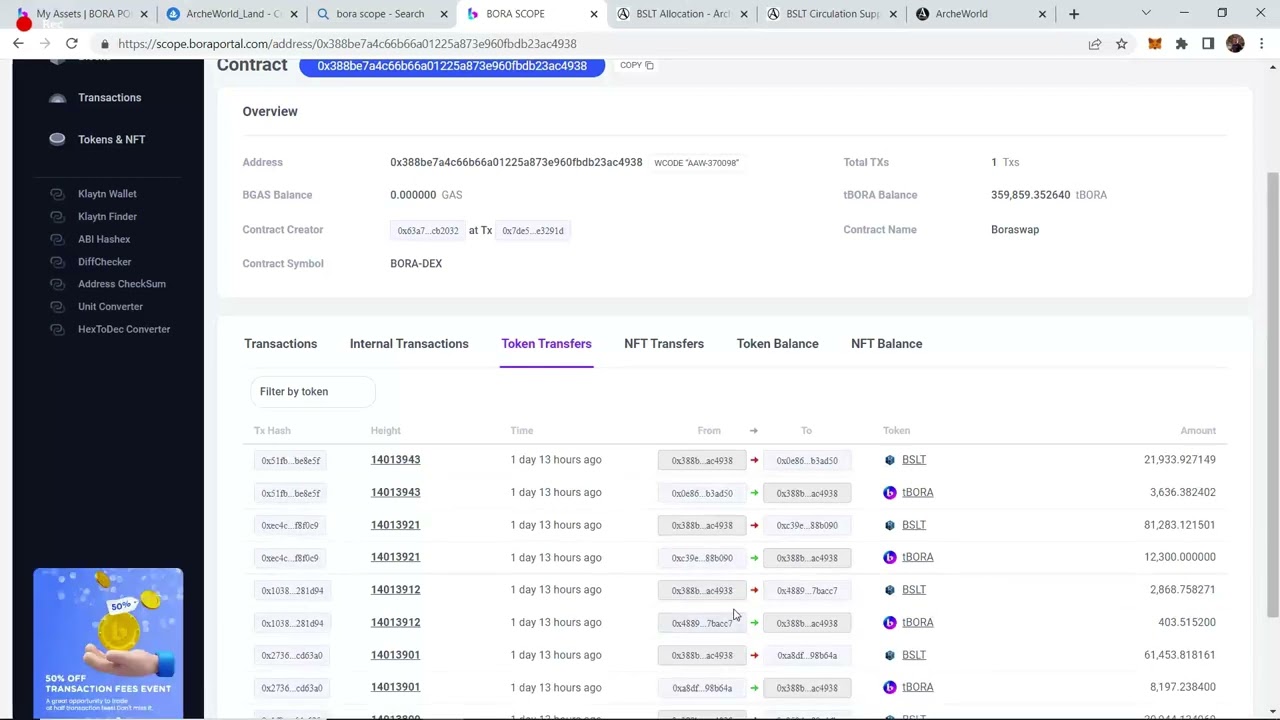This screenshot has width=1280, height=720.
Task: Open a new browser tab
Action: (1074, 14)
